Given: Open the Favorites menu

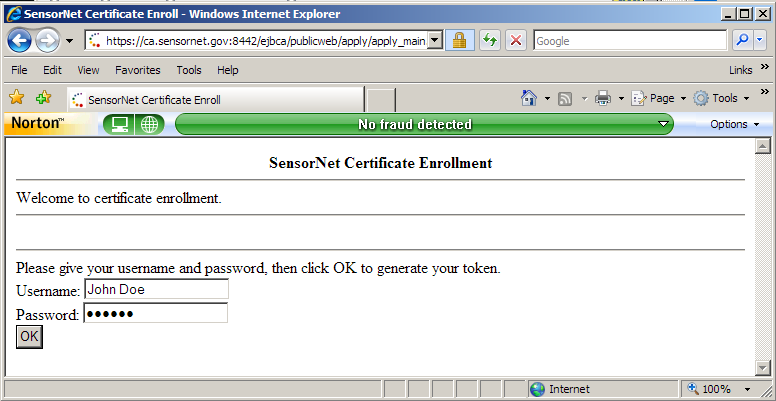Looking at the screenshot, I should pos(138,70).
